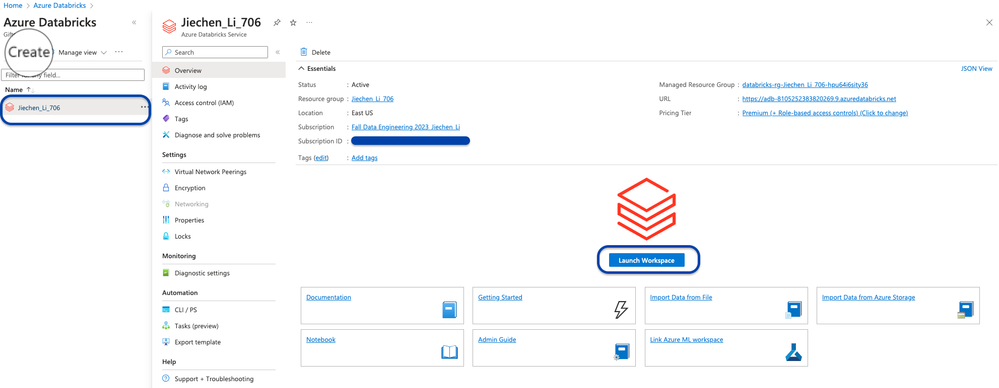Screen dimensions: 999x388
Task: Collapse the resource navigation menu chevrons
Action: [277, 52]
